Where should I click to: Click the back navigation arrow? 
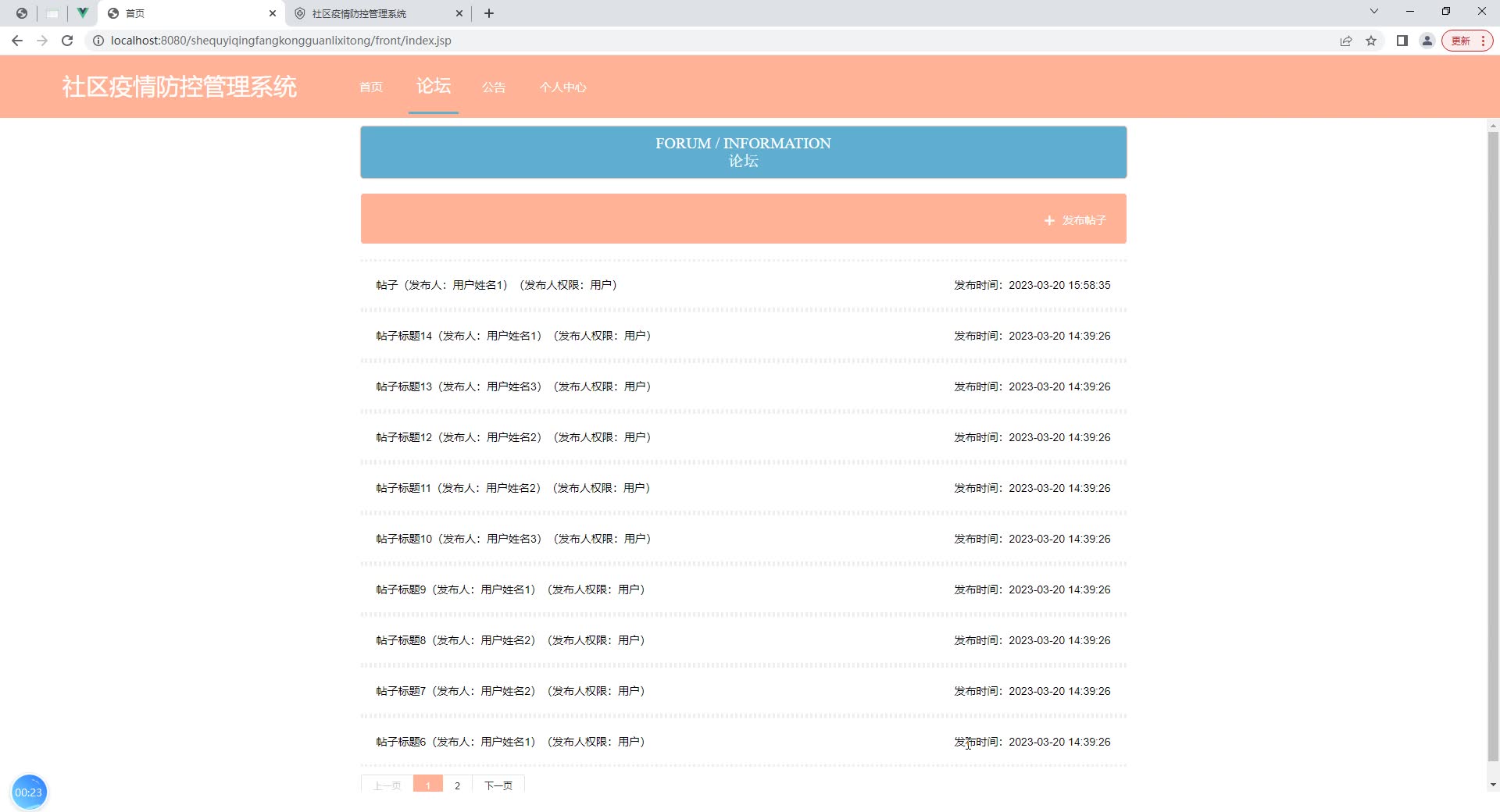tap(17, 41)
